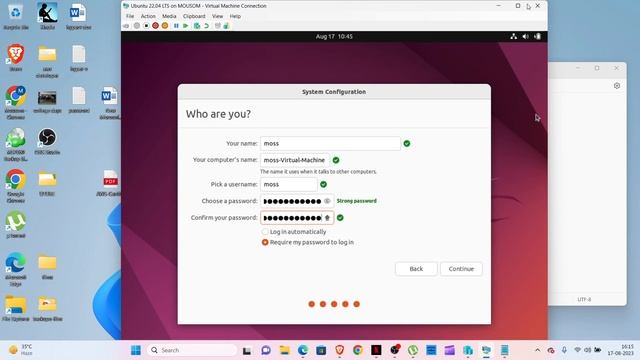Select Microsoft Edge desktop shortcut

pos(16,269)
